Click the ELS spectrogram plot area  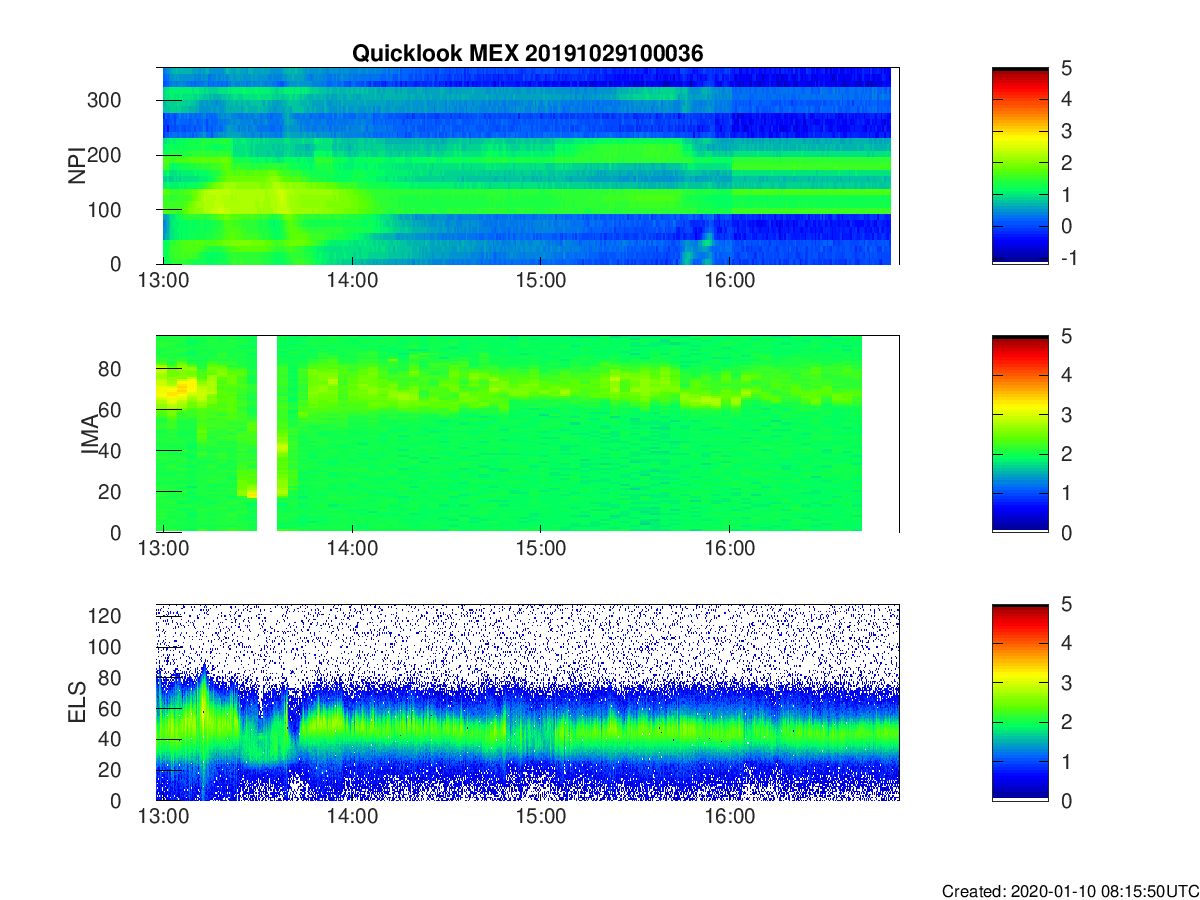tap(527, 702)
